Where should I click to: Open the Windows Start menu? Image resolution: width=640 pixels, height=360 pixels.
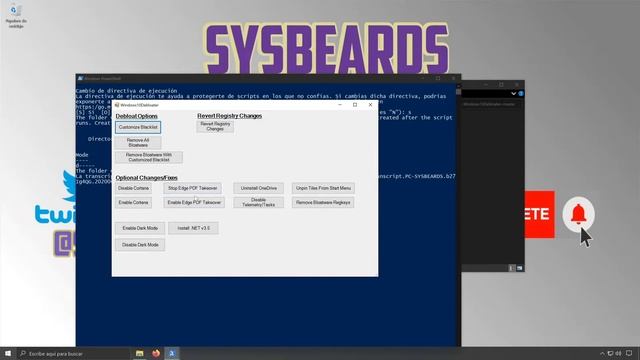[x=8, y=353]
